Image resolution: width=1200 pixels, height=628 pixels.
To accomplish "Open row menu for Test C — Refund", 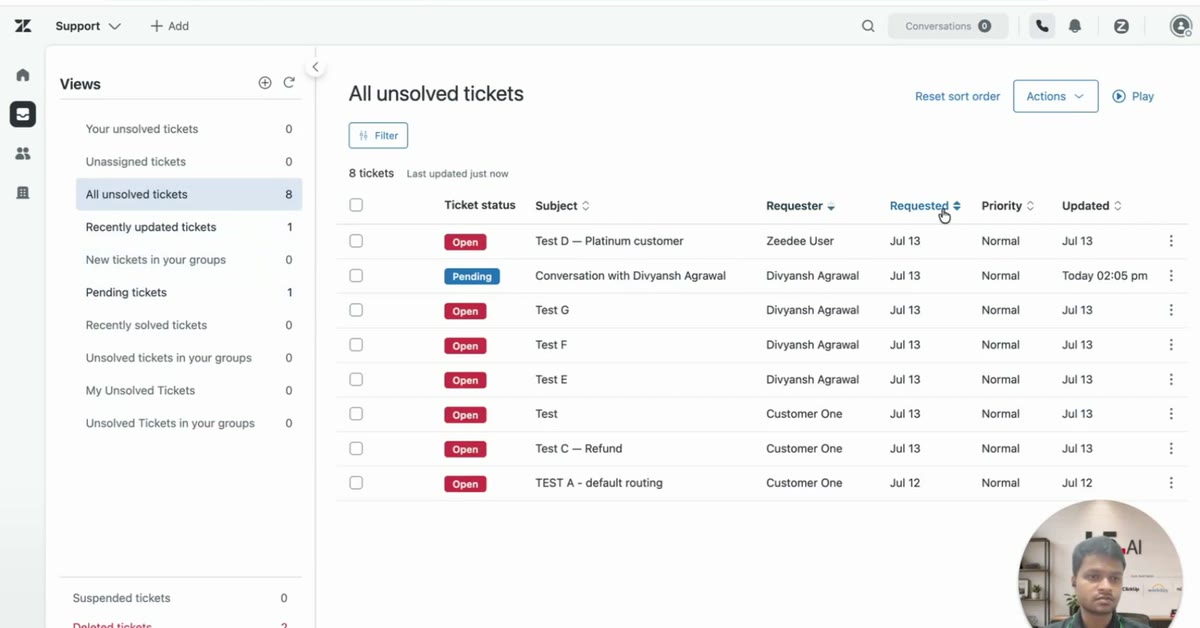I will 1171,449.
